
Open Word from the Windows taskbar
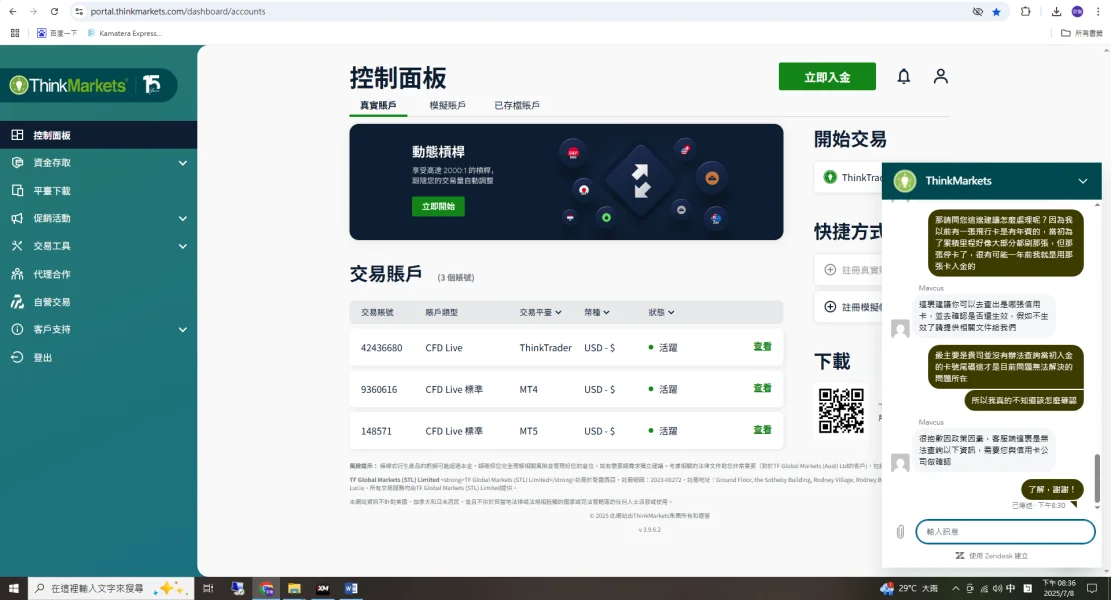(351, 588)
